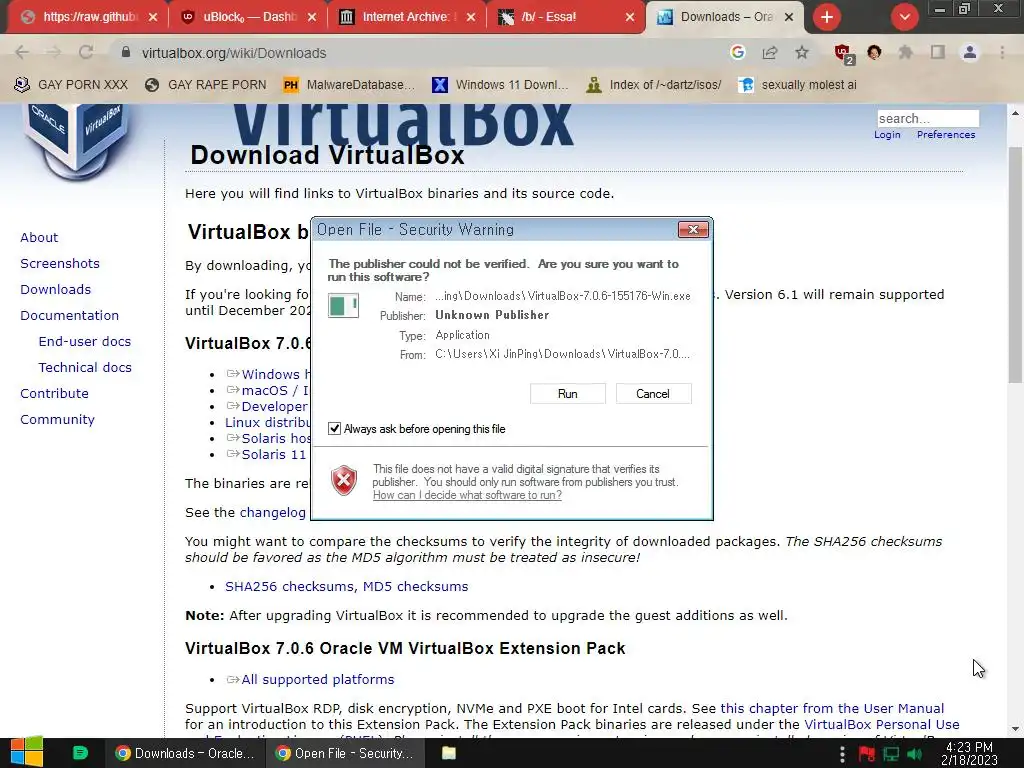Open the MD5 checksums link
Viewport: 1024px width, 768px height.
tap(415, 586)
